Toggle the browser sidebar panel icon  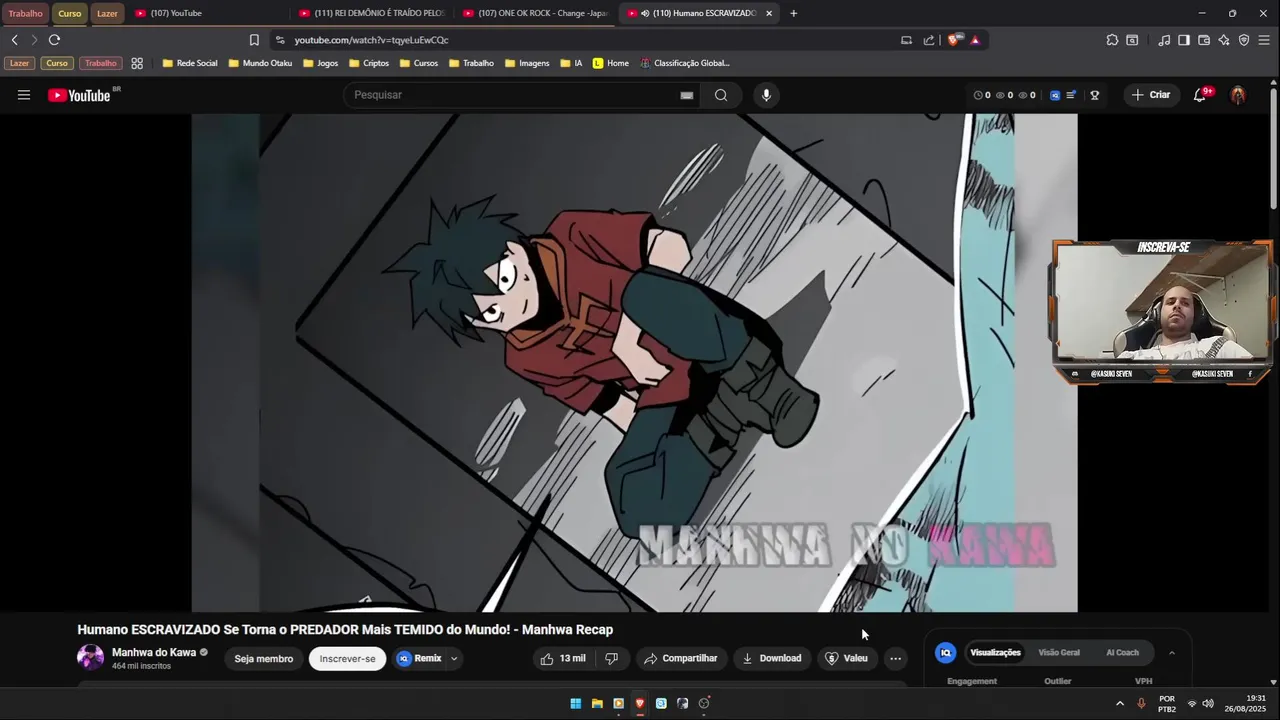(1184, 40)
